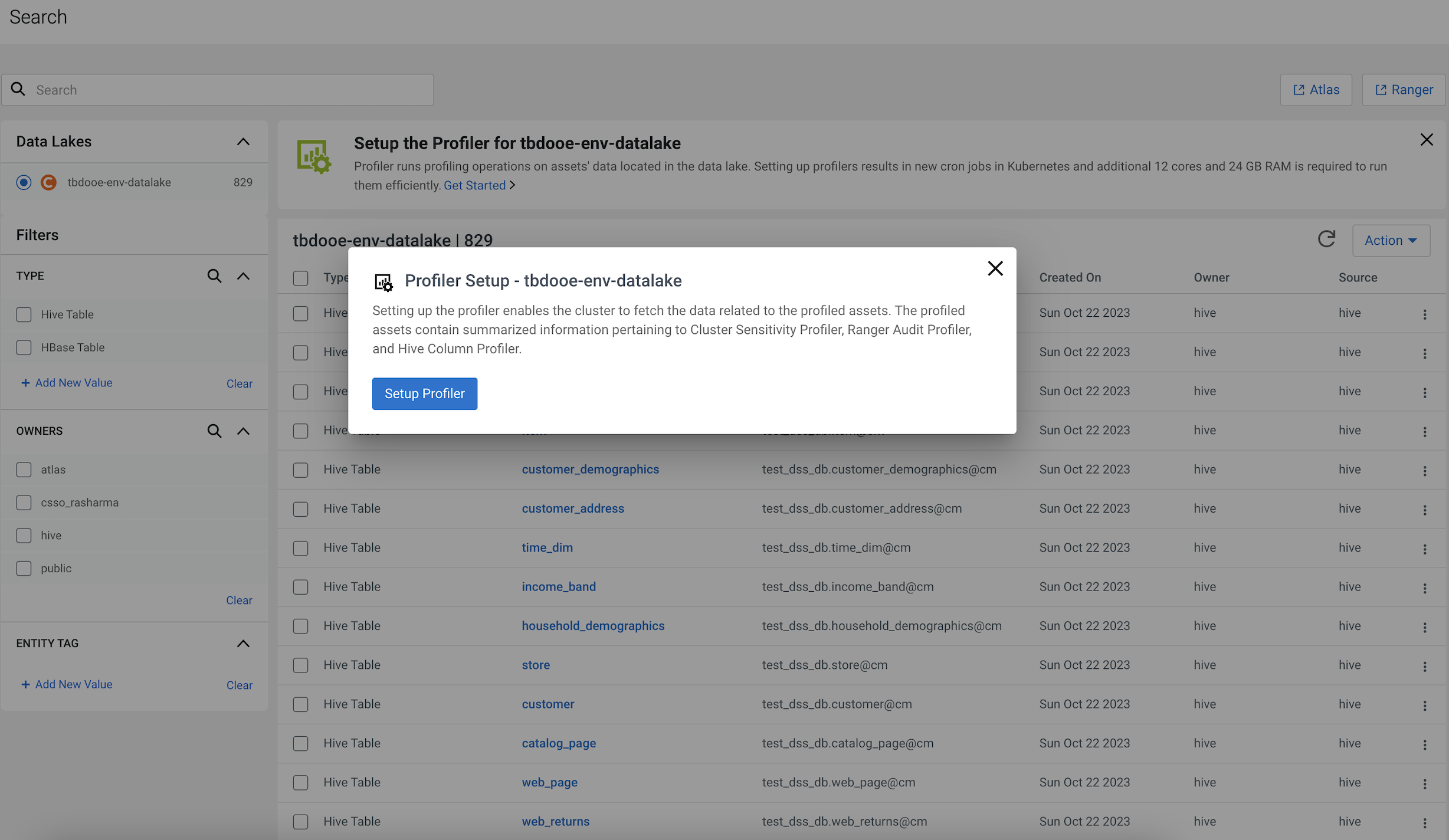Check the Hive Table type filter
This screenshot has height=840, width=1449.
pyautogui.click(x=24, y=314)
